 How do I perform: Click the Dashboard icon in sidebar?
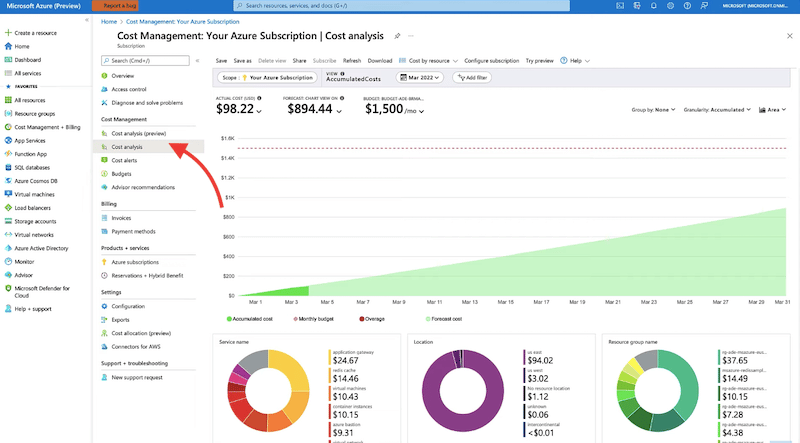8,60
